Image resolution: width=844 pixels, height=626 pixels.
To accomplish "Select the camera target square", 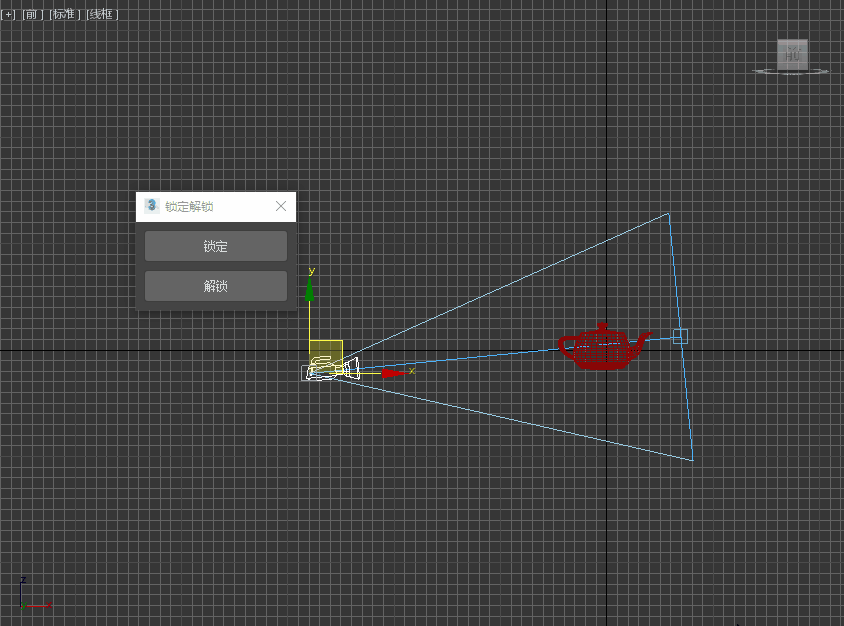I will point(680,336).
